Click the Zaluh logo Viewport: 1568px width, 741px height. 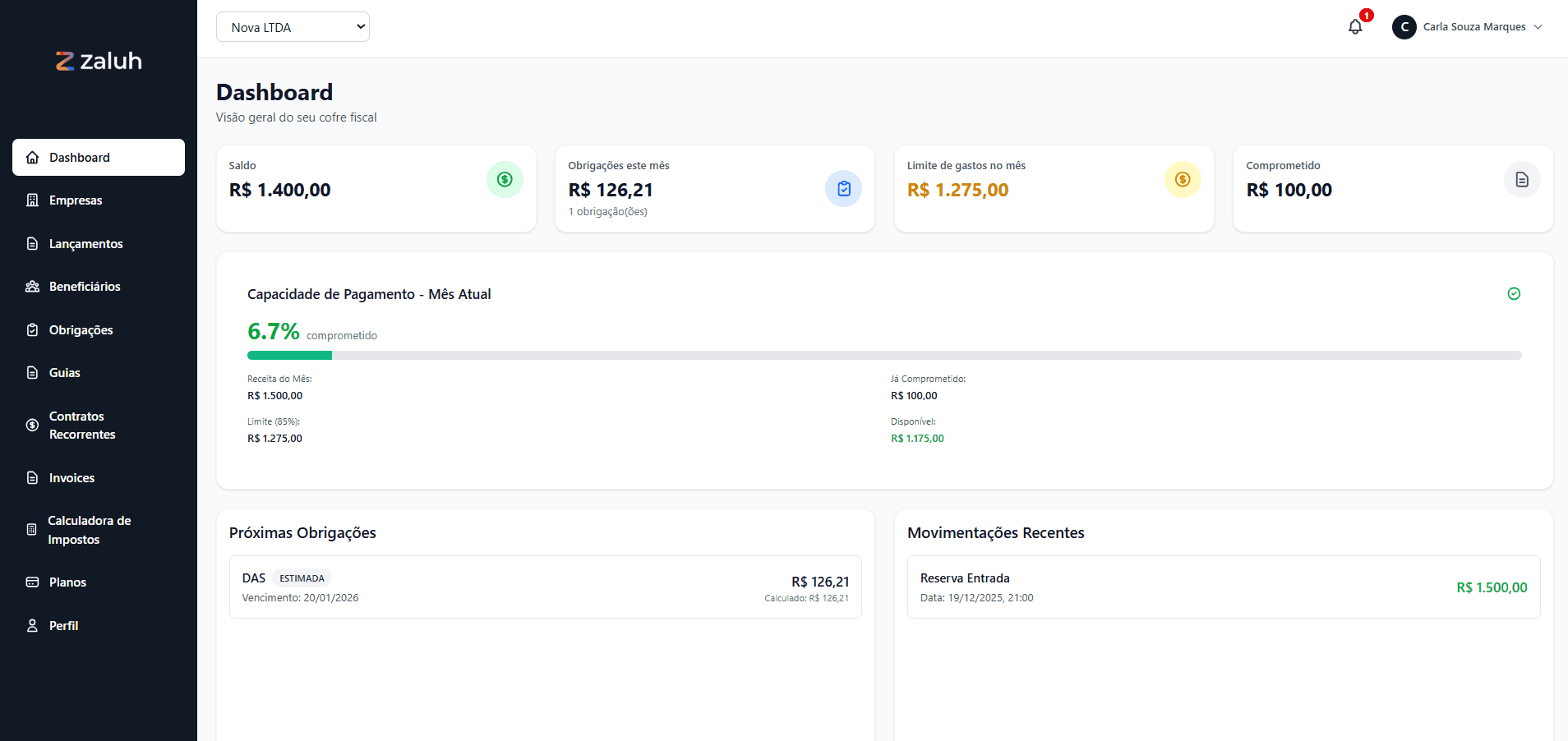pyautogui.click(x=99, y=61)
